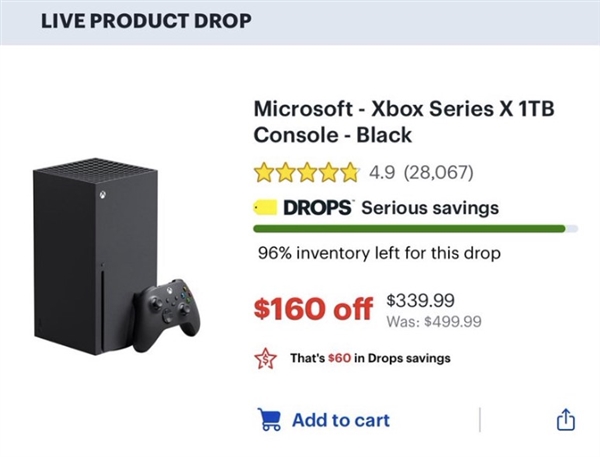This screenshot has height=457, width=600.
Task: Open the Xbox Series X console image
Action: click(116, 256)
